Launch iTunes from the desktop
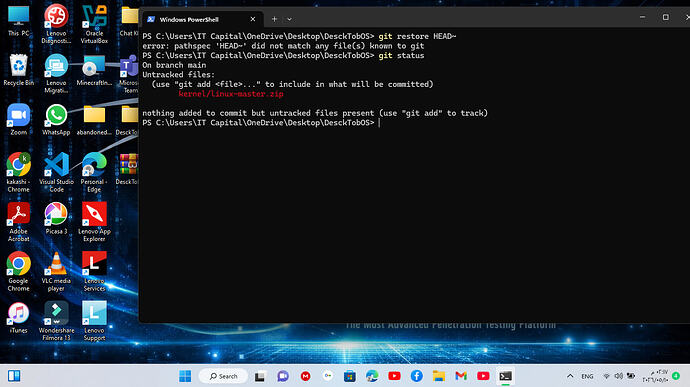 point(18,317)
